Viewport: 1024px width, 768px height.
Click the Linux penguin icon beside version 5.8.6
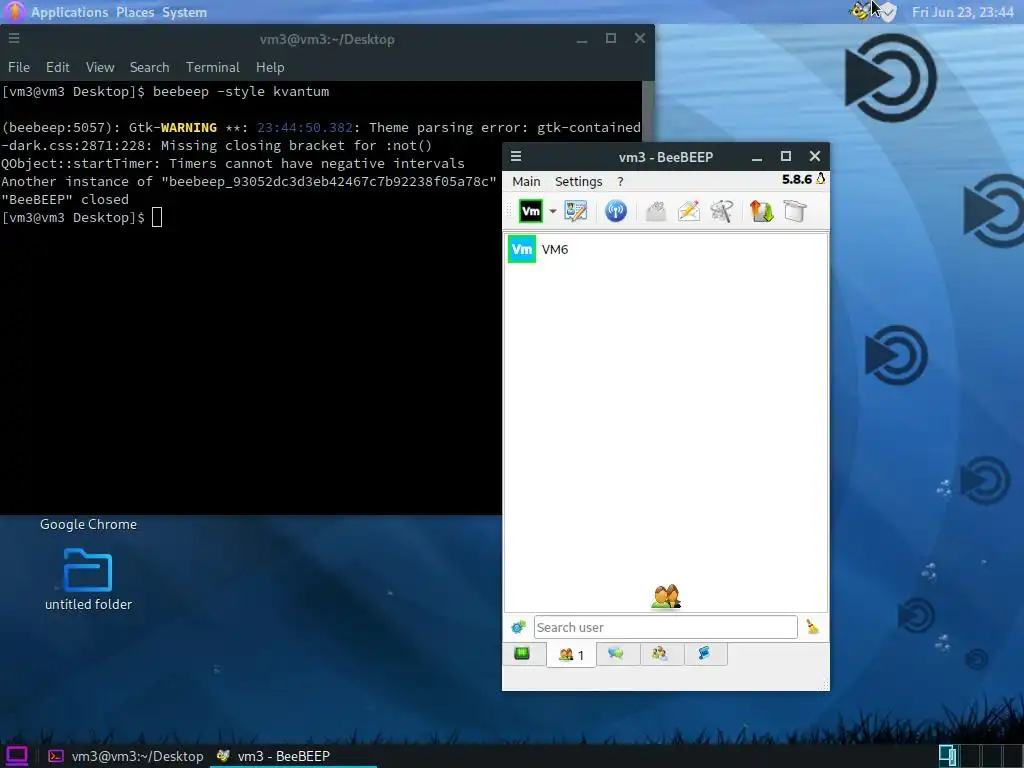[820, 179]
